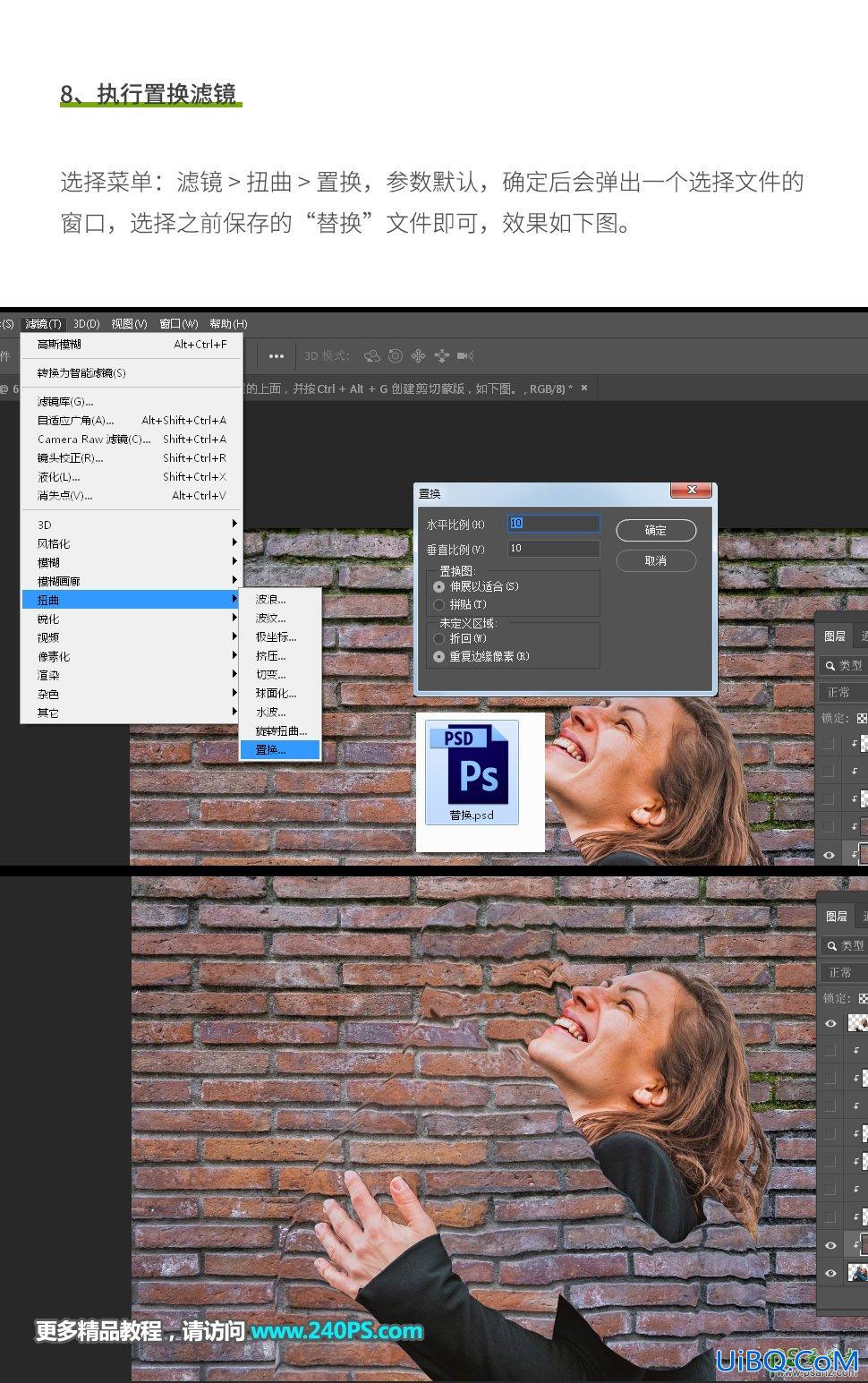Switch to 图层 tab in upper panel
The width and height of the screenshot is (868, 1383).
835,636
